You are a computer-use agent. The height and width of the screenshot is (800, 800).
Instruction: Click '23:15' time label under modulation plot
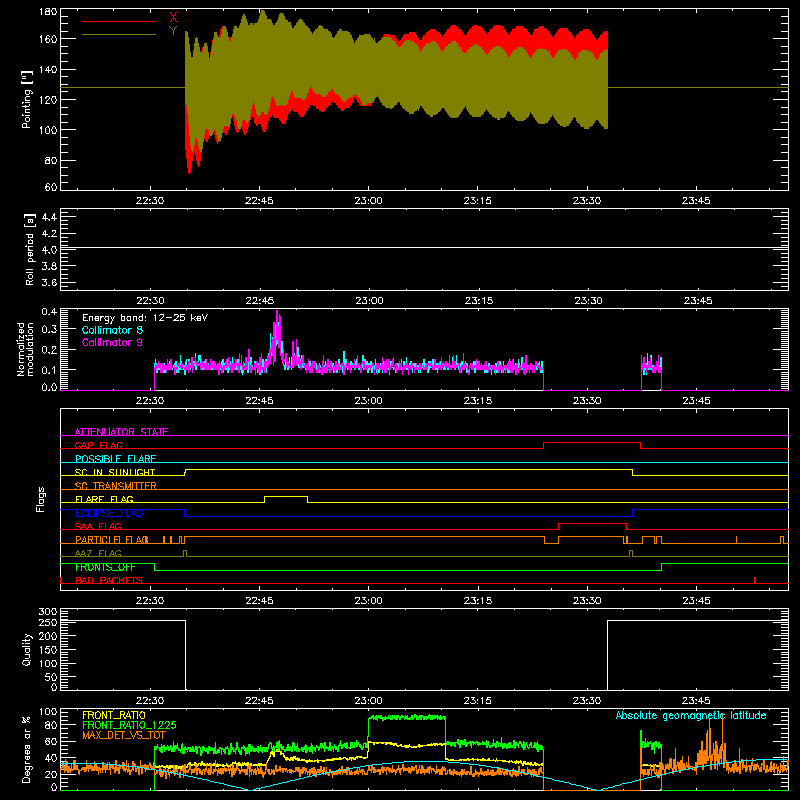point(478,401)
